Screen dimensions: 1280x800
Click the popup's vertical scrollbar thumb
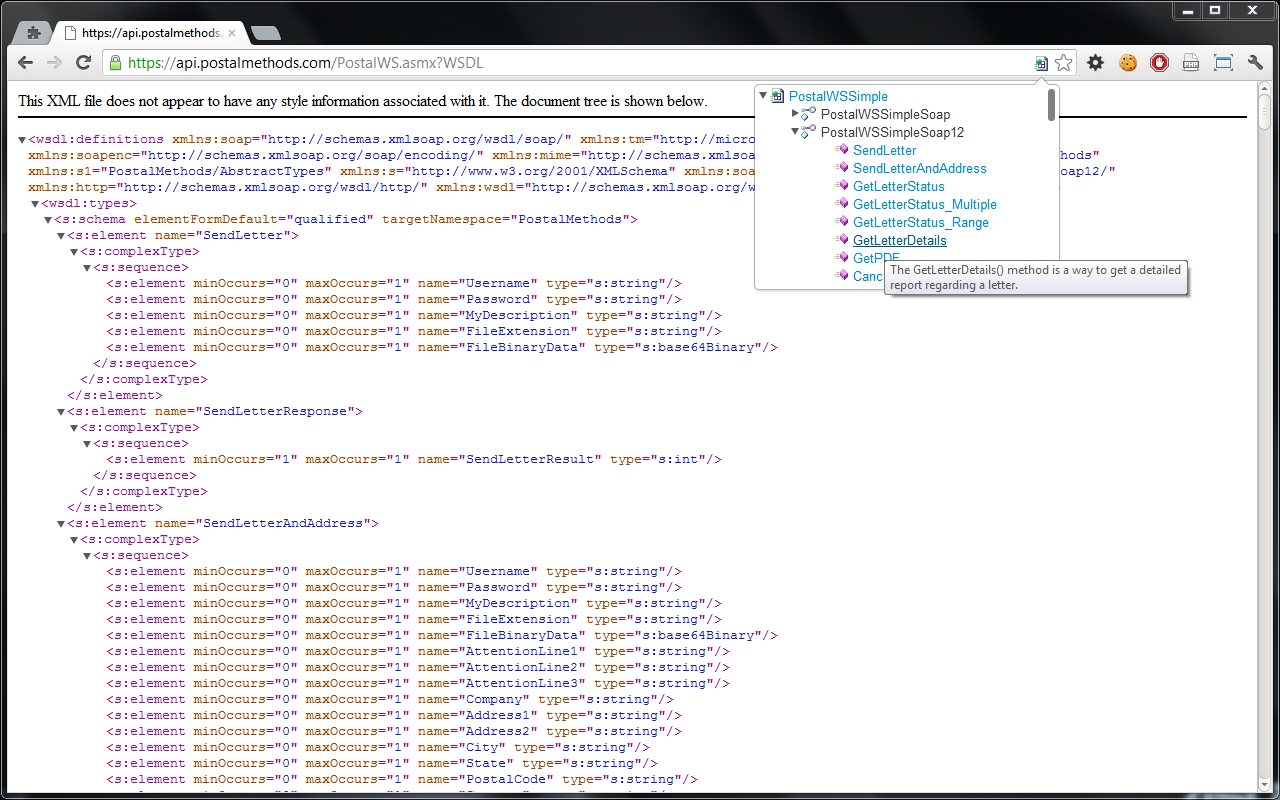[x=1052, y=105]
